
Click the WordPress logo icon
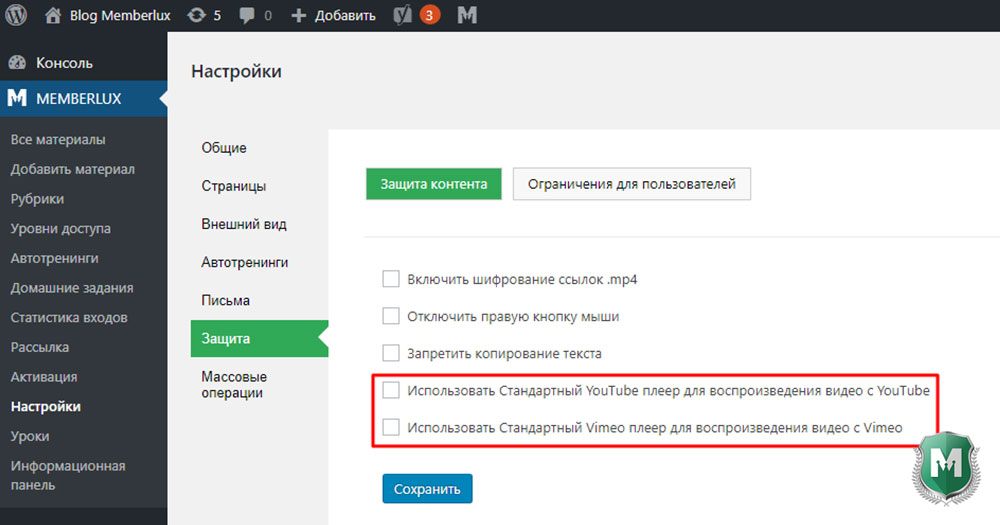16,15
